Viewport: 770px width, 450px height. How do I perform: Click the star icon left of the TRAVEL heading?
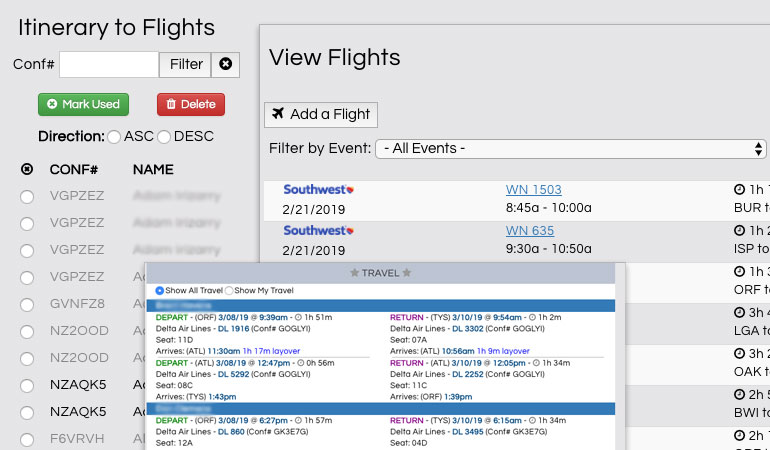[x=354, y=272]
